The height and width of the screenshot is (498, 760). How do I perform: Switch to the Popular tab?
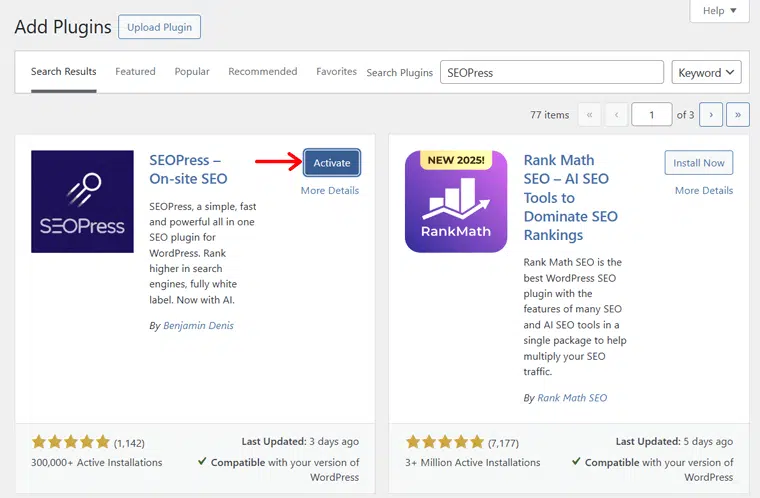[192, 72]
